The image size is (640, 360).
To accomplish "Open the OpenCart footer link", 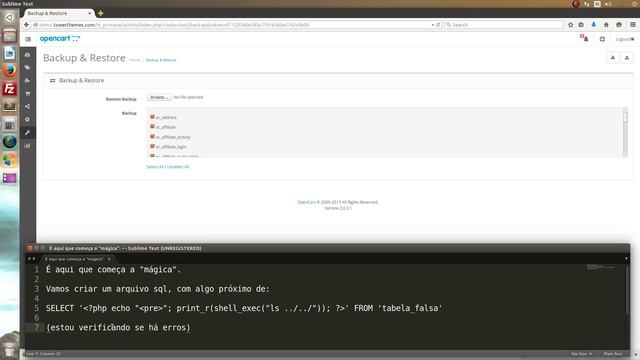I will (307, 202).
